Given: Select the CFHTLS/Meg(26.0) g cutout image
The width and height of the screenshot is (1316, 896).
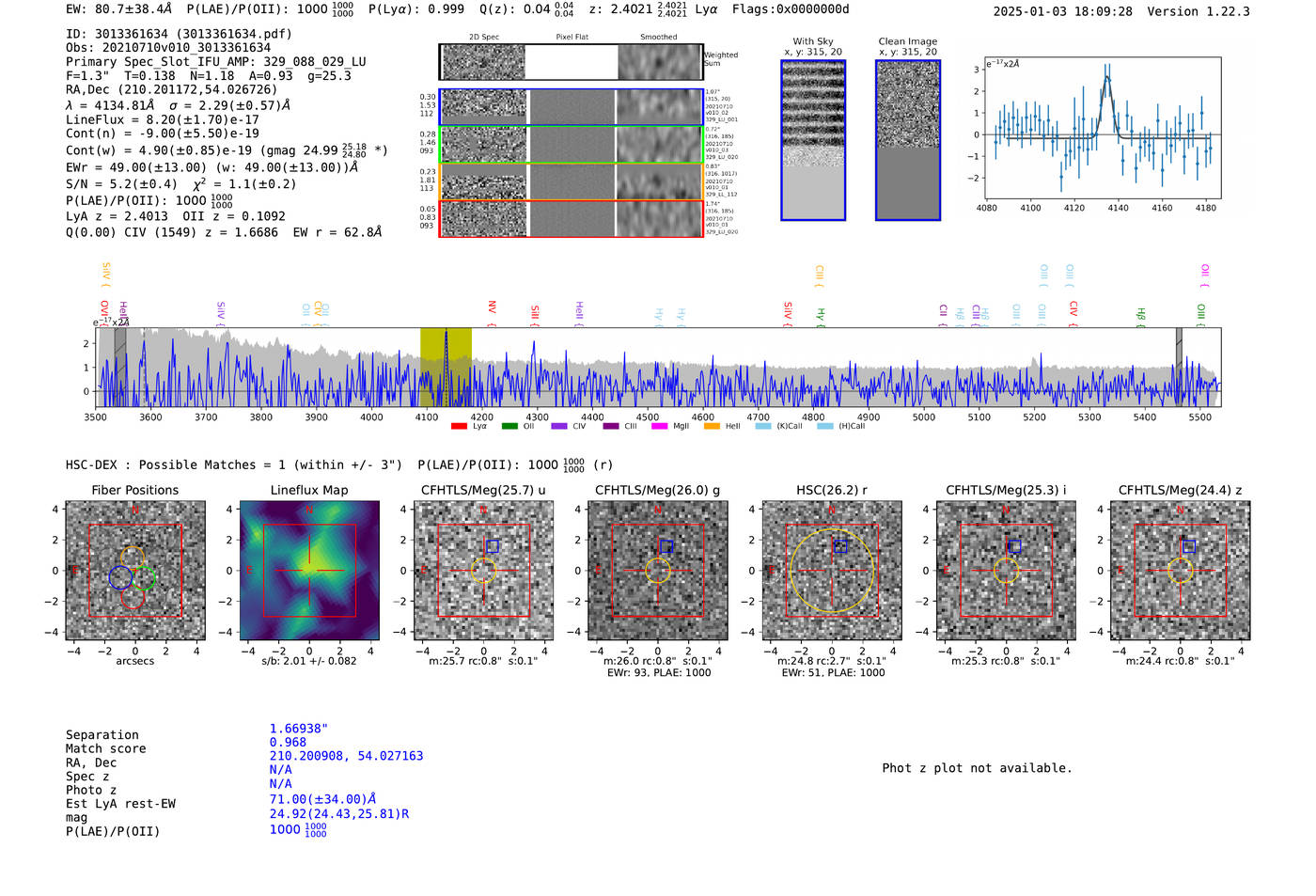Looking at the screenshot, I should (657, 571).
